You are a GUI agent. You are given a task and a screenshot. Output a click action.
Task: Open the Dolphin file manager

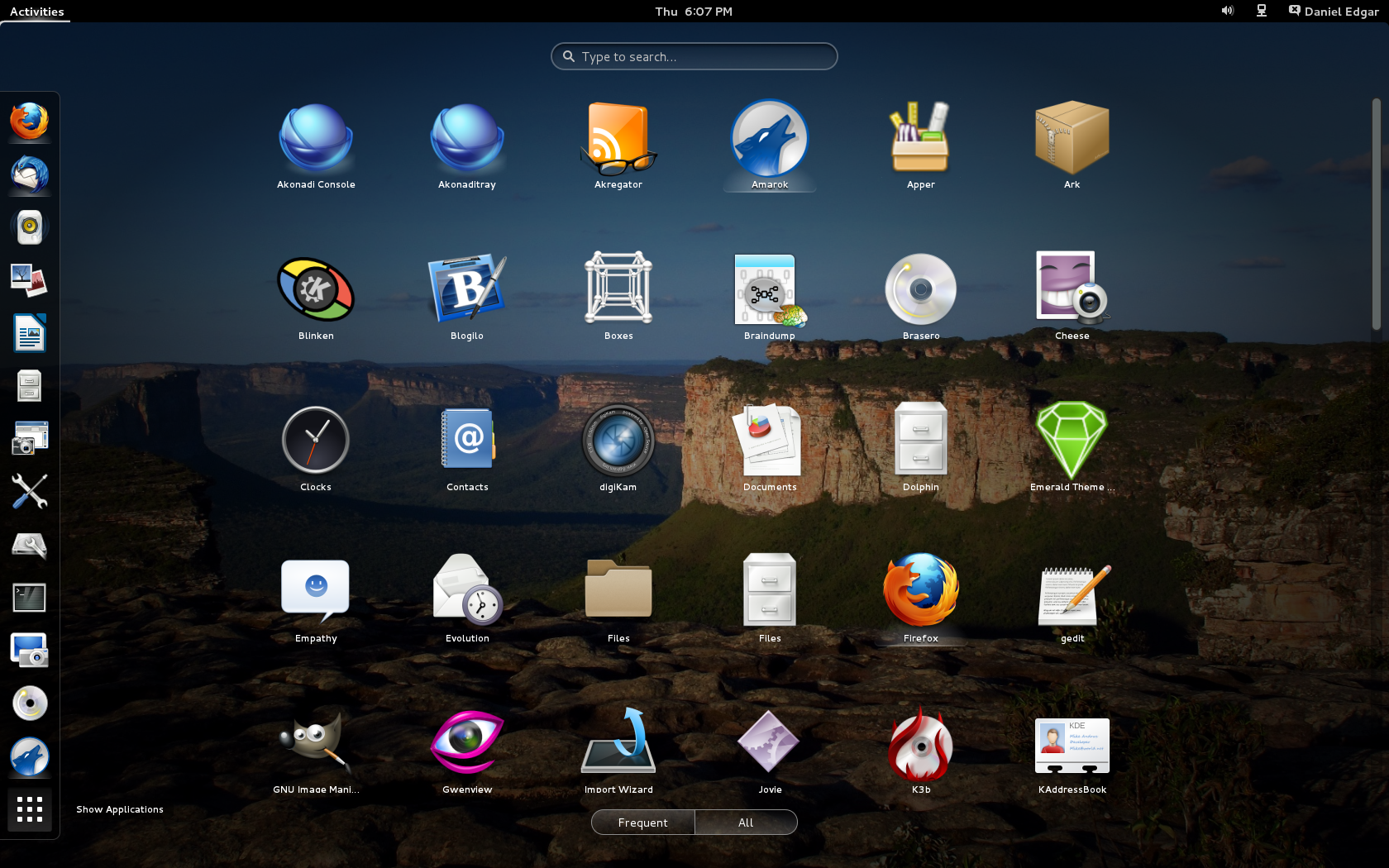pos(921,448)
